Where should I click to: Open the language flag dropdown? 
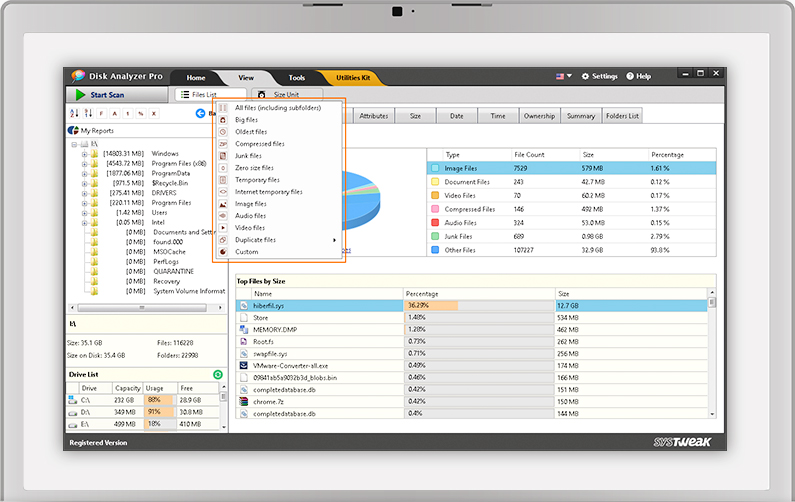click(563, 76)
